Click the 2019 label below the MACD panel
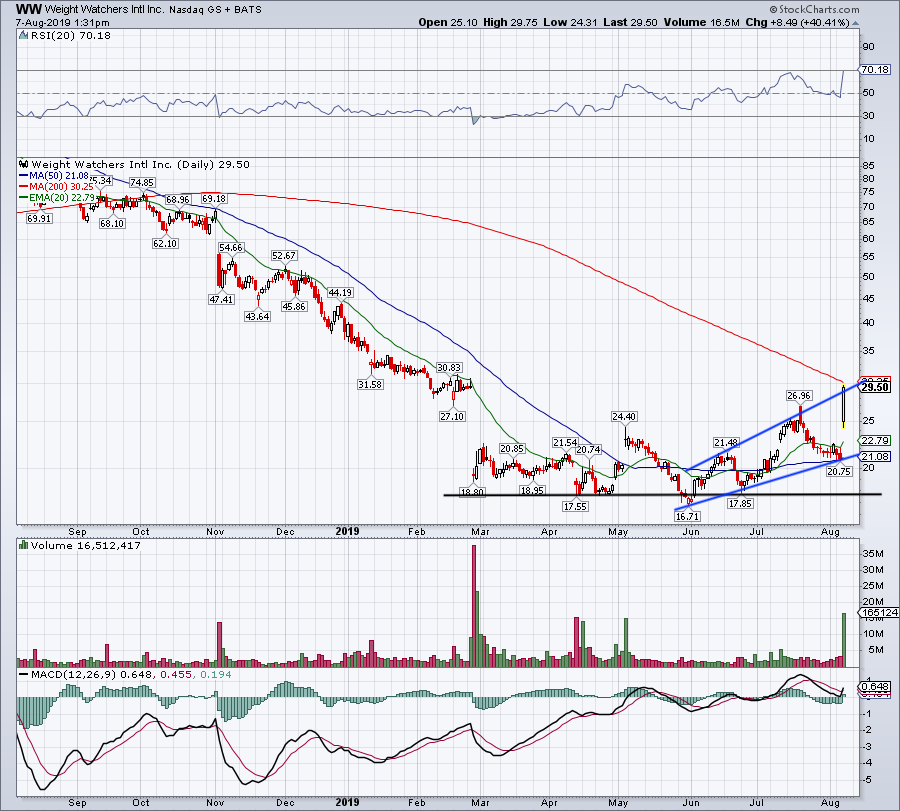The height and width of the screenshot is (811, 900). (347, 802)
